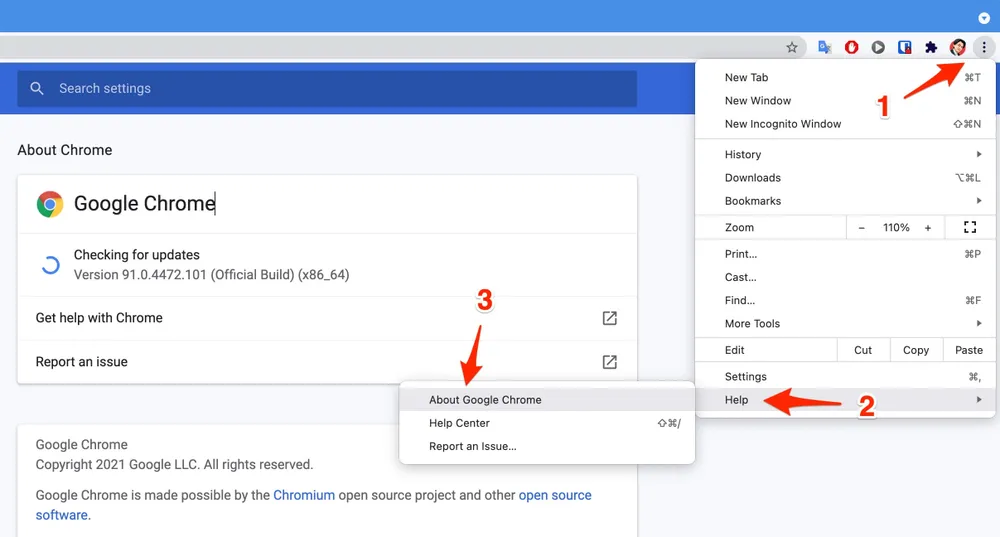Open Settings from the Chrome menu
The width and height of the screenshot is (1000, 537).
pos(845,376)
